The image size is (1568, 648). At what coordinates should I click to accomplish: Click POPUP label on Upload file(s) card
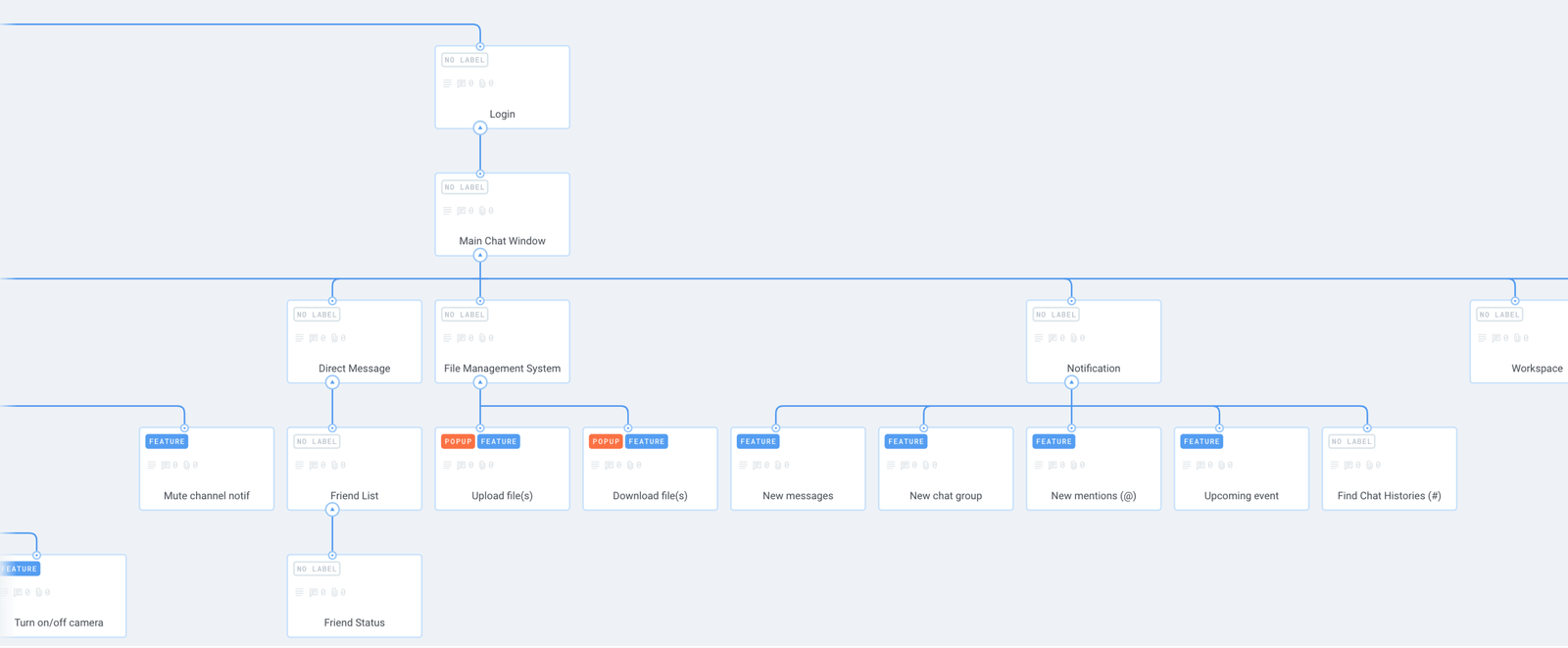458,442
